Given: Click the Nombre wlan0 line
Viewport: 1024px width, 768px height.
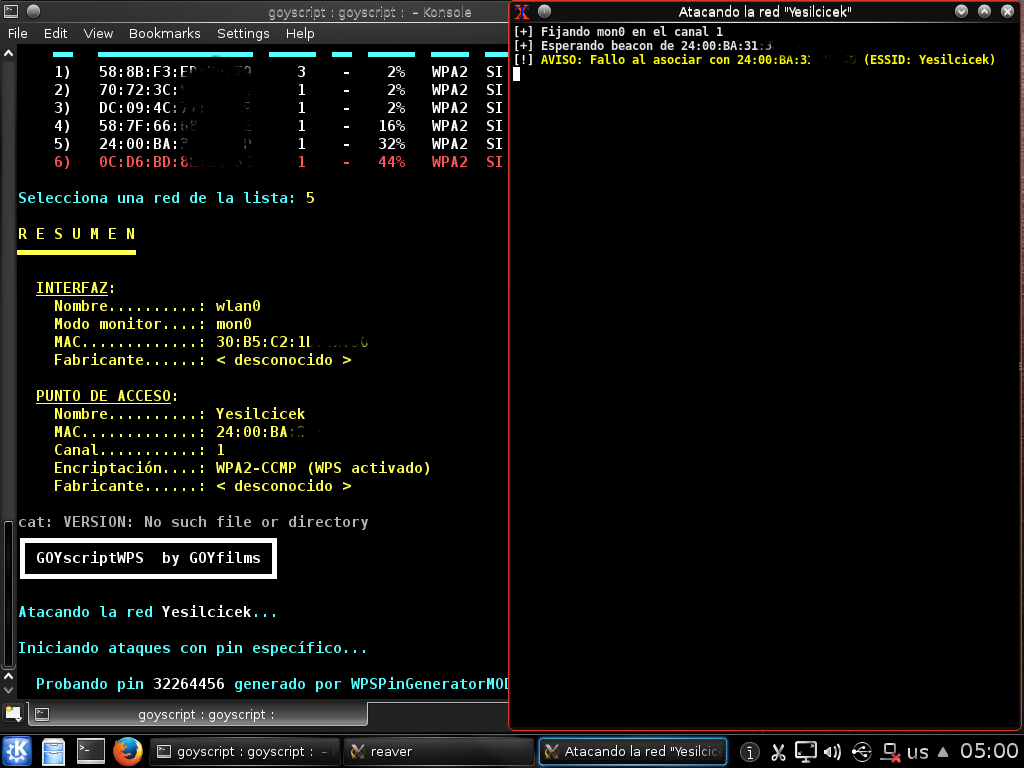Looking at the screenshot, I should 157,306.
